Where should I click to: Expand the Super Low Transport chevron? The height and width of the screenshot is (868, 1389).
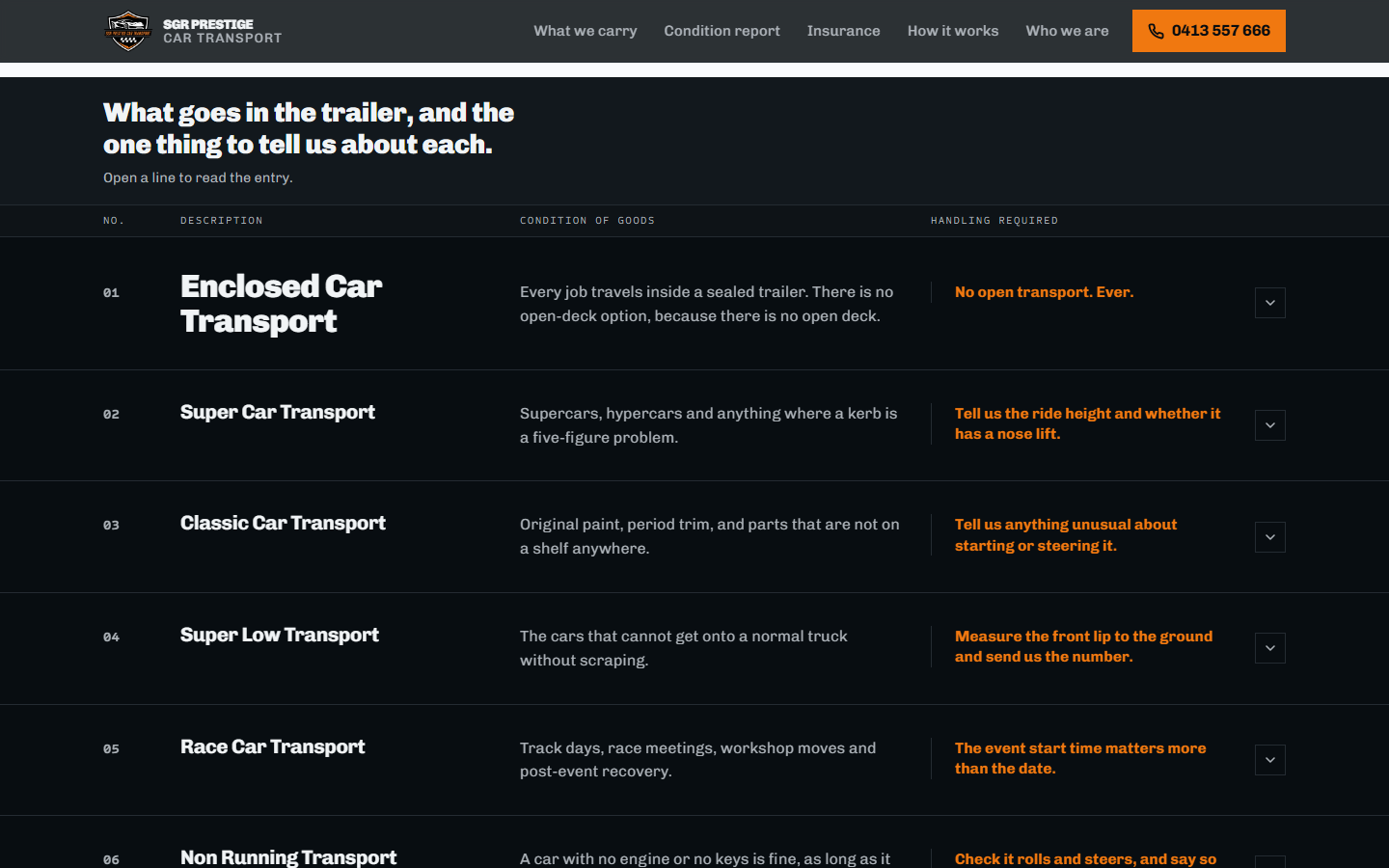[x=1270, y=648]
